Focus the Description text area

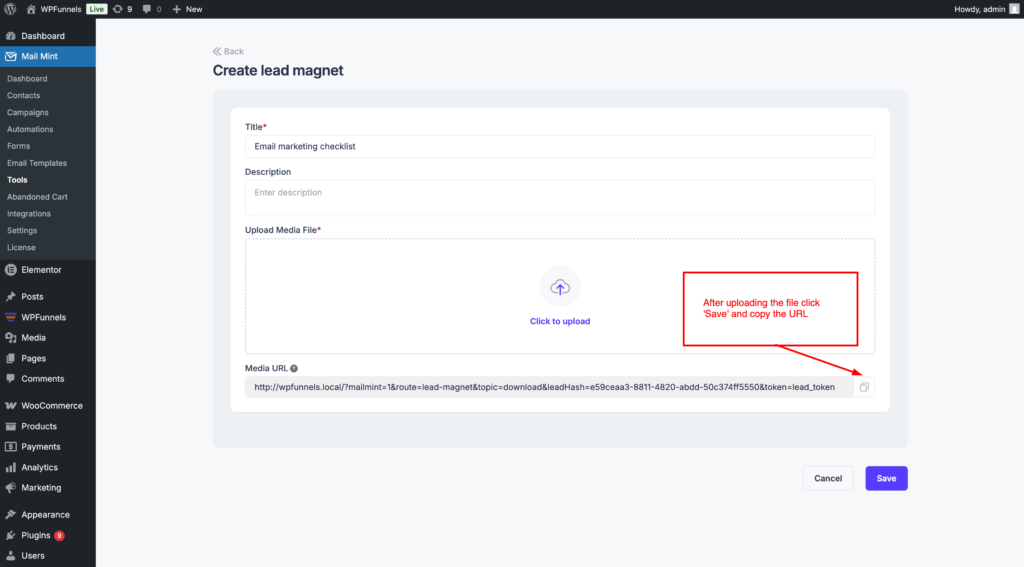[560, 198]
